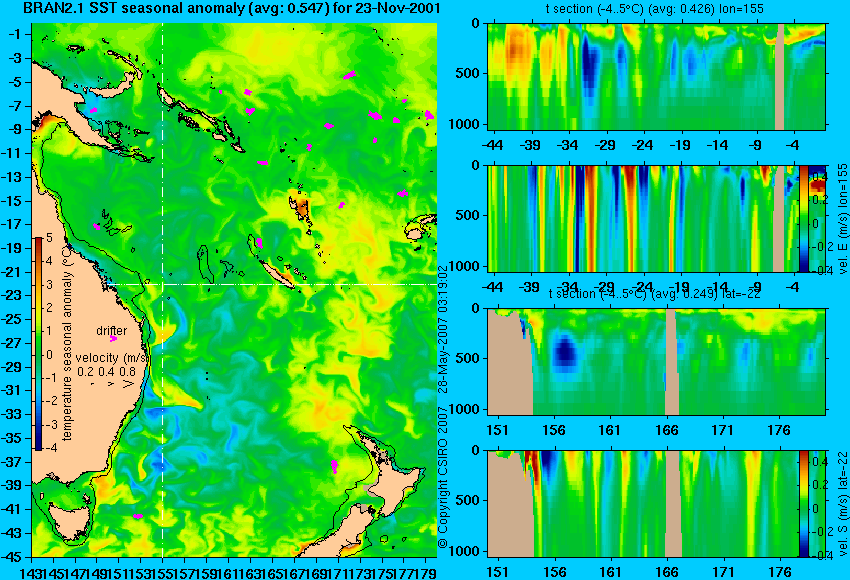
Task: Click the '176' tick under the lat=-22 southward velocity section
Action: coord(781,572)
